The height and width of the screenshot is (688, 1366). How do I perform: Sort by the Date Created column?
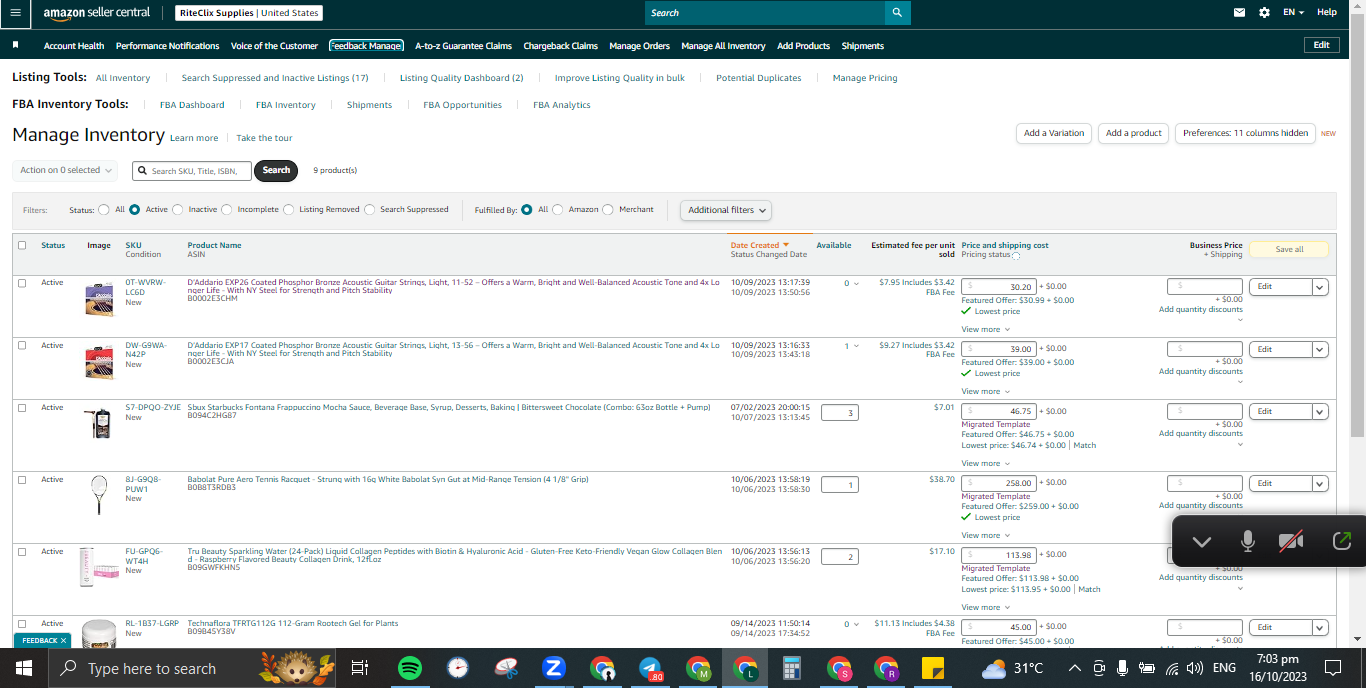pyautogui.click(x=759, y=245)
